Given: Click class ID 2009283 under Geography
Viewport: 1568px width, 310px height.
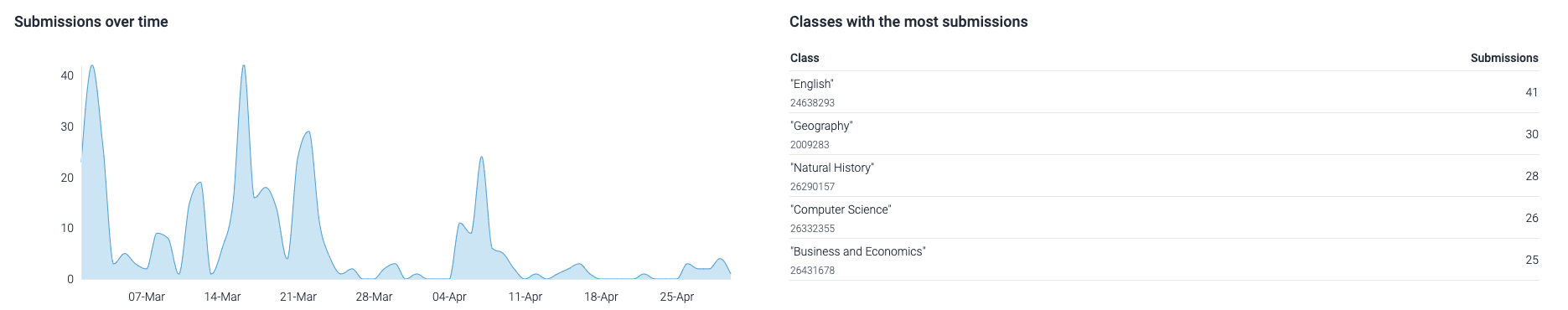Looking at the screenshot, I should (810, 145).
